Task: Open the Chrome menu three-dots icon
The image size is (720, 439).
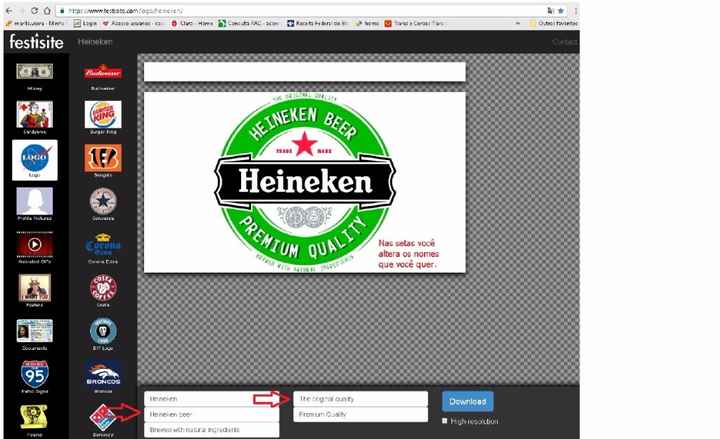Action: [575, 11]
